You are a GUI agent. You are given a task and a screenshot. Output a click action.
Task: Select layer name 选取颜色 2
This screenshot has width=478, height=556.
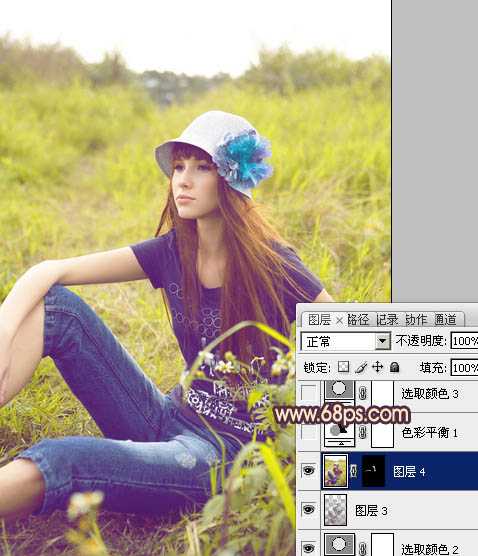tap(430, 549)
